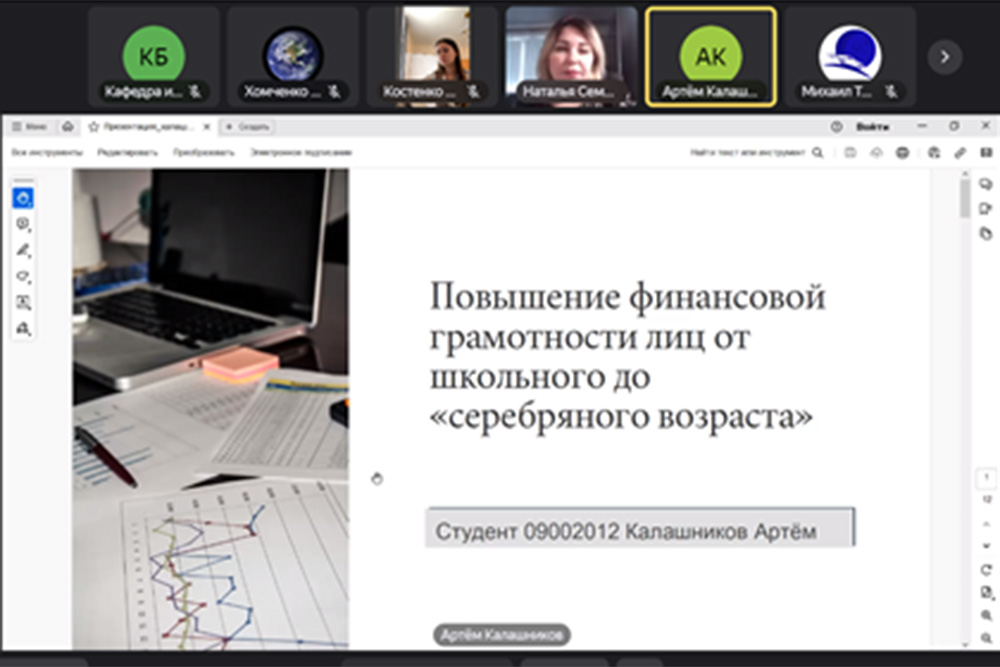Switch to the Преобразовать tab
The width and height of the screenshot is (1000, 667).
(x=203, y=153)
